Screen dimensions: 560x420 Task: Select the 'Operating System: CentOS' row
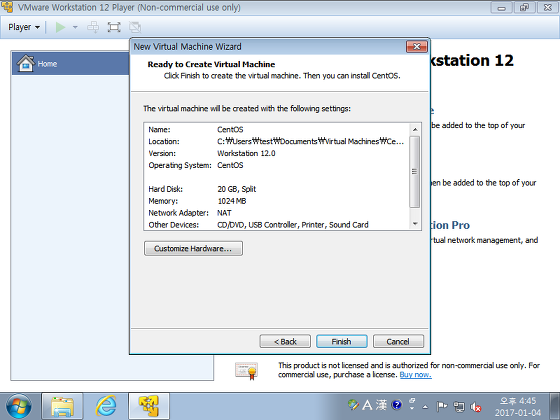pos(276,165)
